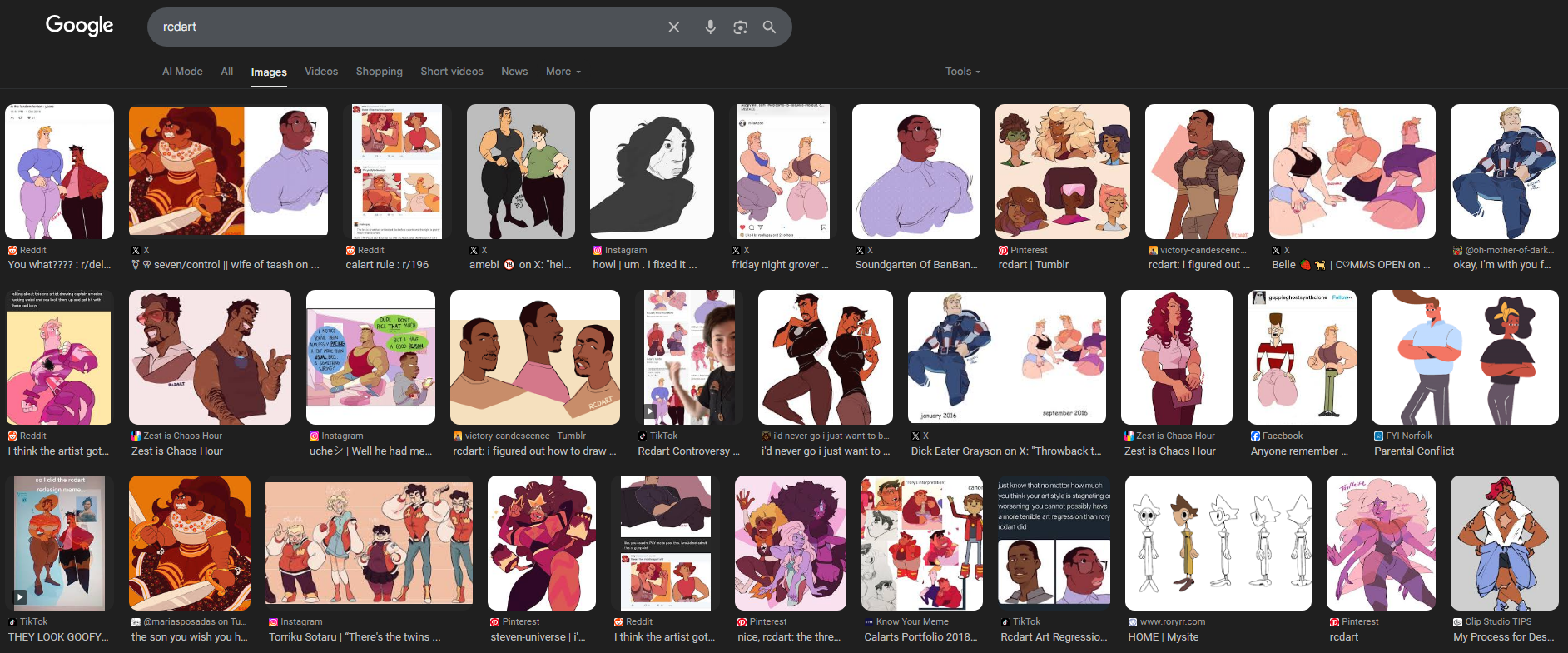The width and height of the screenshot is (1568, 653).
Task: Focus the search field containing rcdart
Action: (408, 27)
